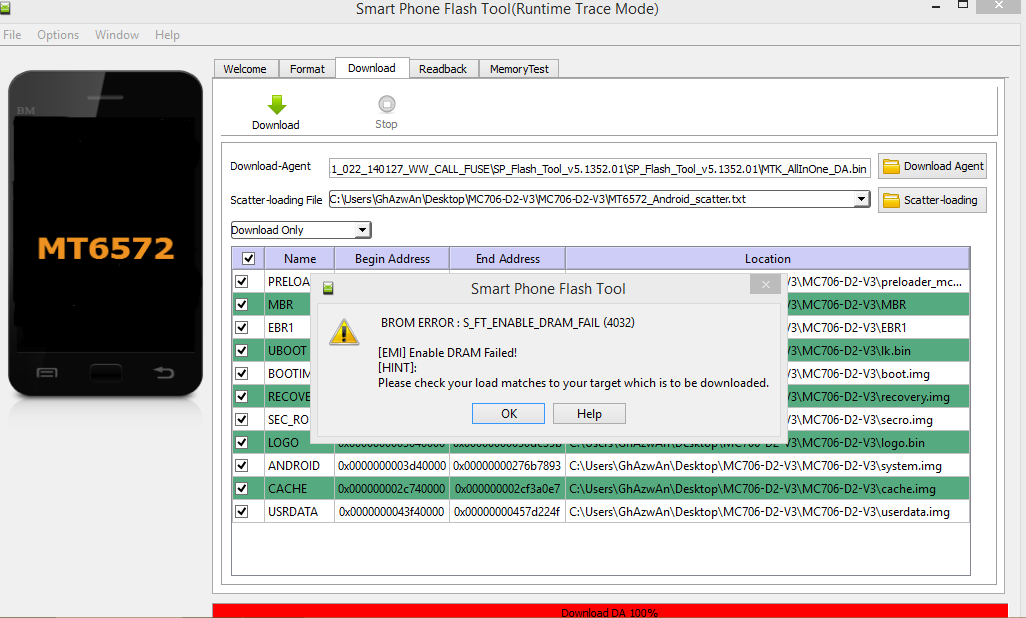Viewport: 1026px width, 618px height.
Task: Uncheck the SEC_RO row checkbox
Action: (242, 420)
